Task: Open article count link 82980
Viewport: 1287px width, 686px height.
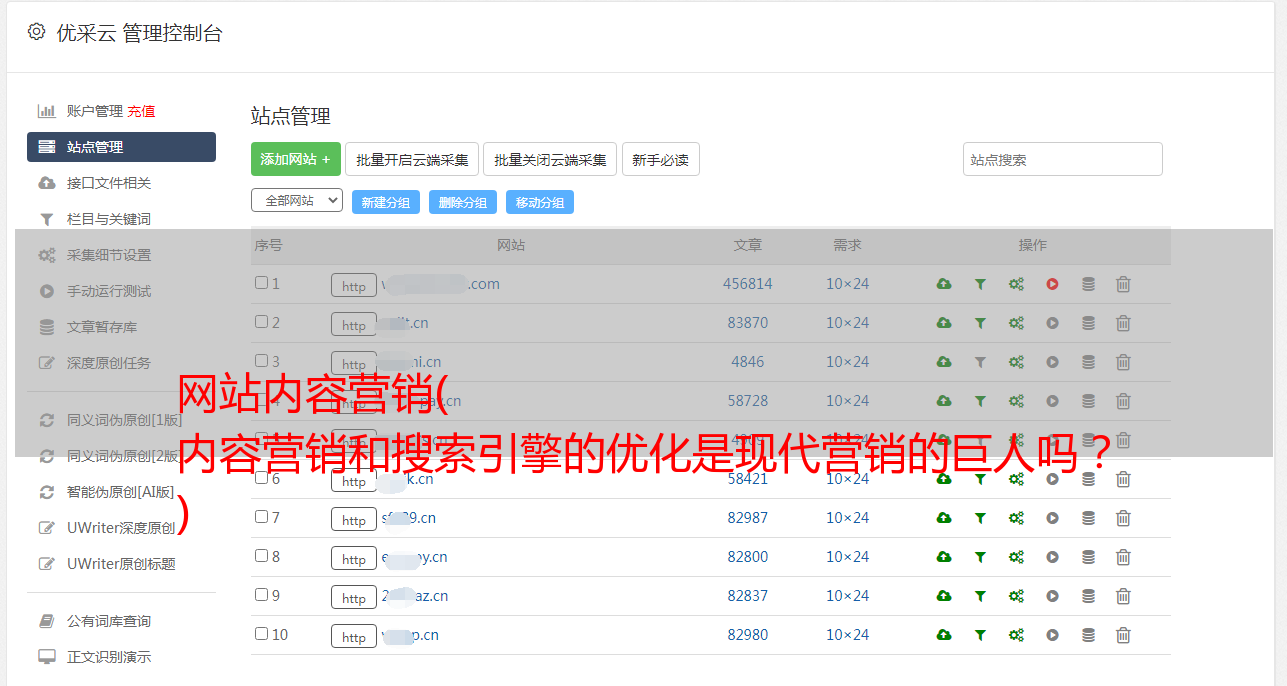Action: click(748, 635)
